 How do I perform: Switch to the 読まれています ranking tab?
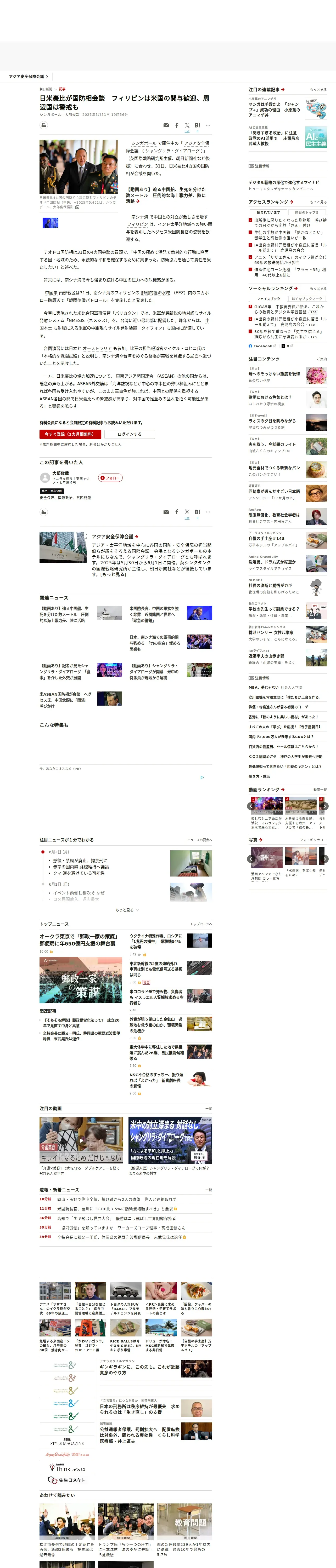click(268, 212)
